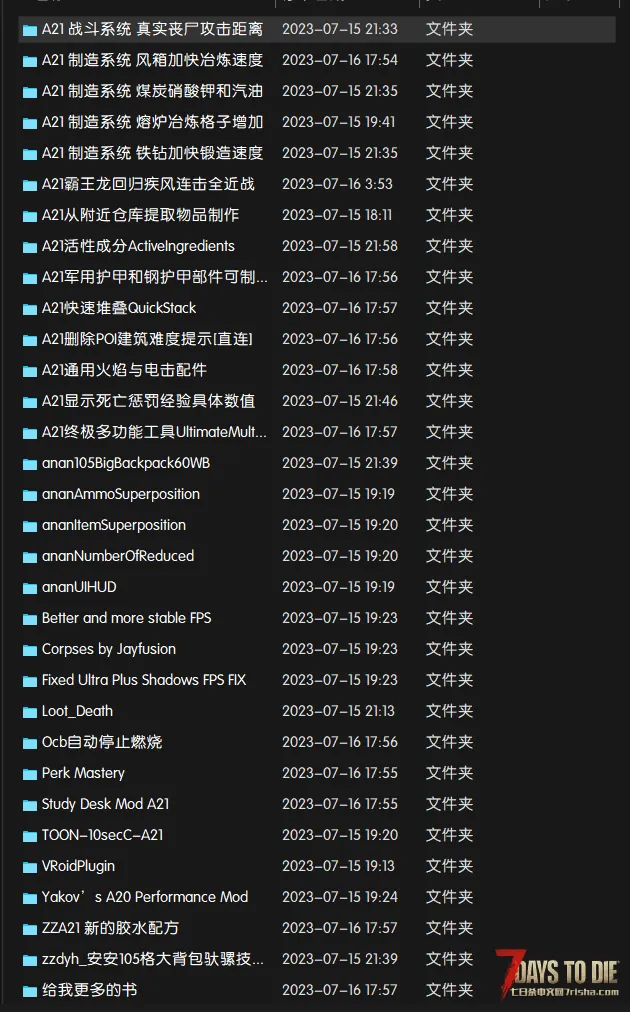Image resolution: width=630 pixels, height=1012 pixels.
Task: Click the folder icon beside Perk Mastery
Action: point(30,773)
